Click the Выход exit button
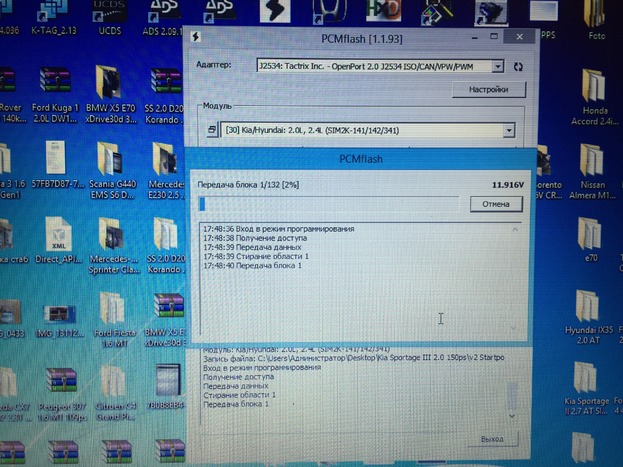623x467 pixels. point(491,439)
